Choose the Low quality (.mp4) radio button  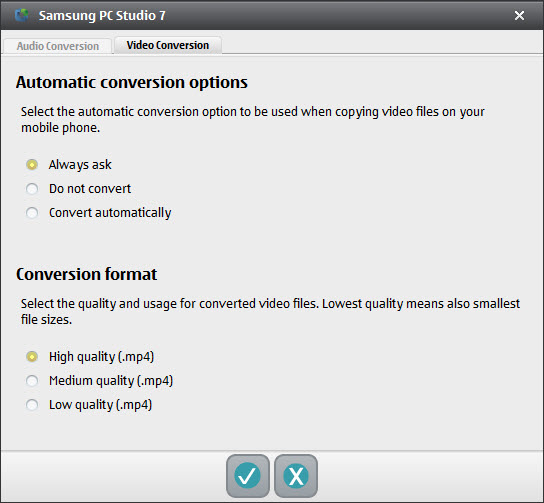click(x=32, y=404)
